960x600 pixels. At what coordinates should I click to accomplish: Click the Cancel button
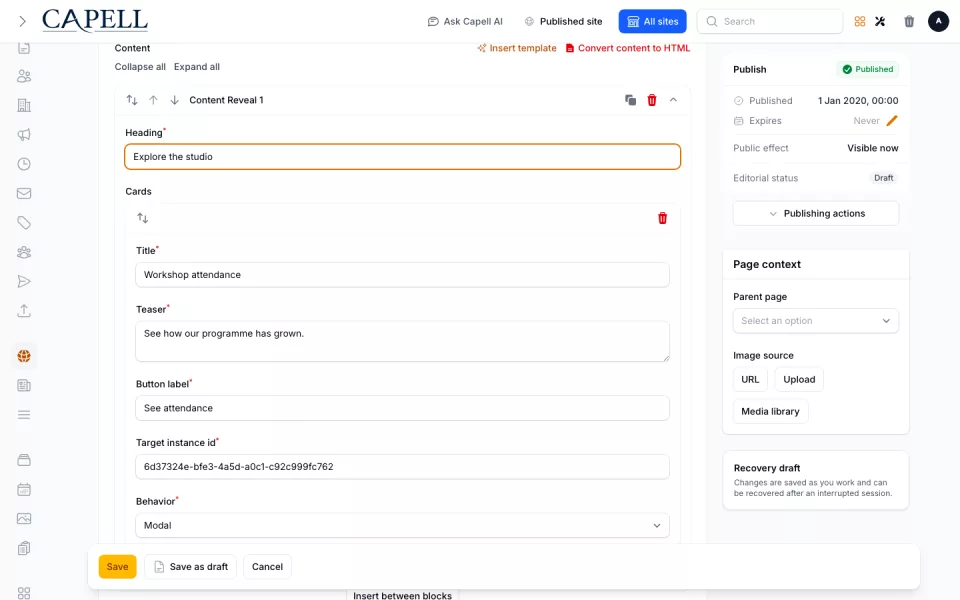click(268, 567)
